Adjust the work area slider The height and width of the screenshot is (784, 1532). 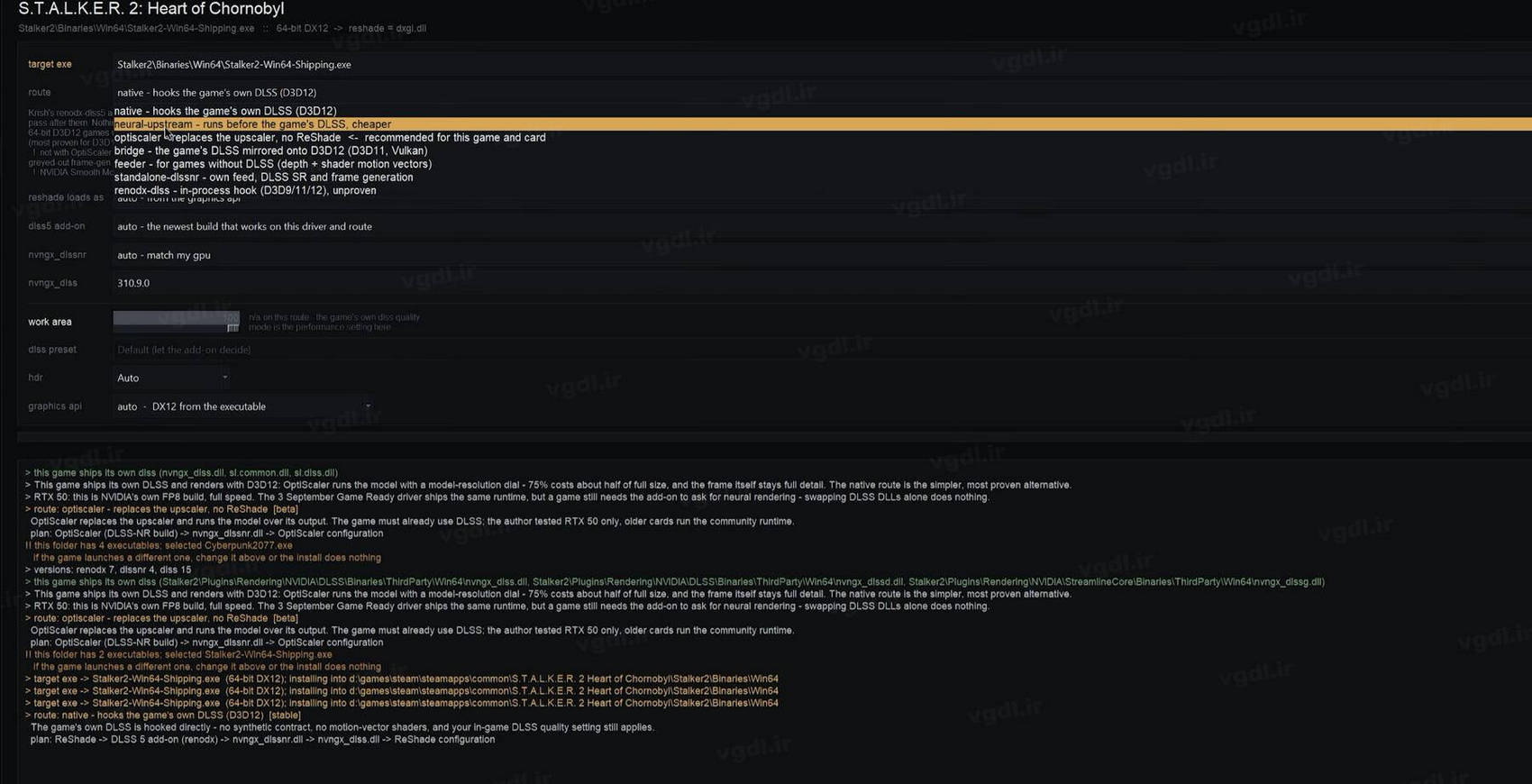(x=177, y=322)
